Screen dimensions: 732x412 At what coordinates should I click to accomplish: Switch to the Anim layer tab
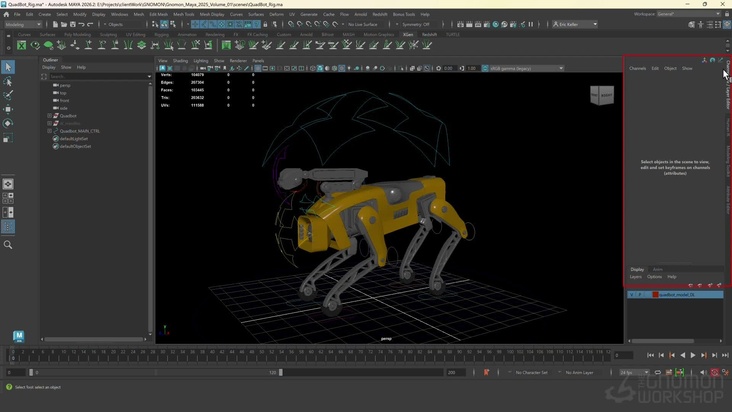coord(658,269)
